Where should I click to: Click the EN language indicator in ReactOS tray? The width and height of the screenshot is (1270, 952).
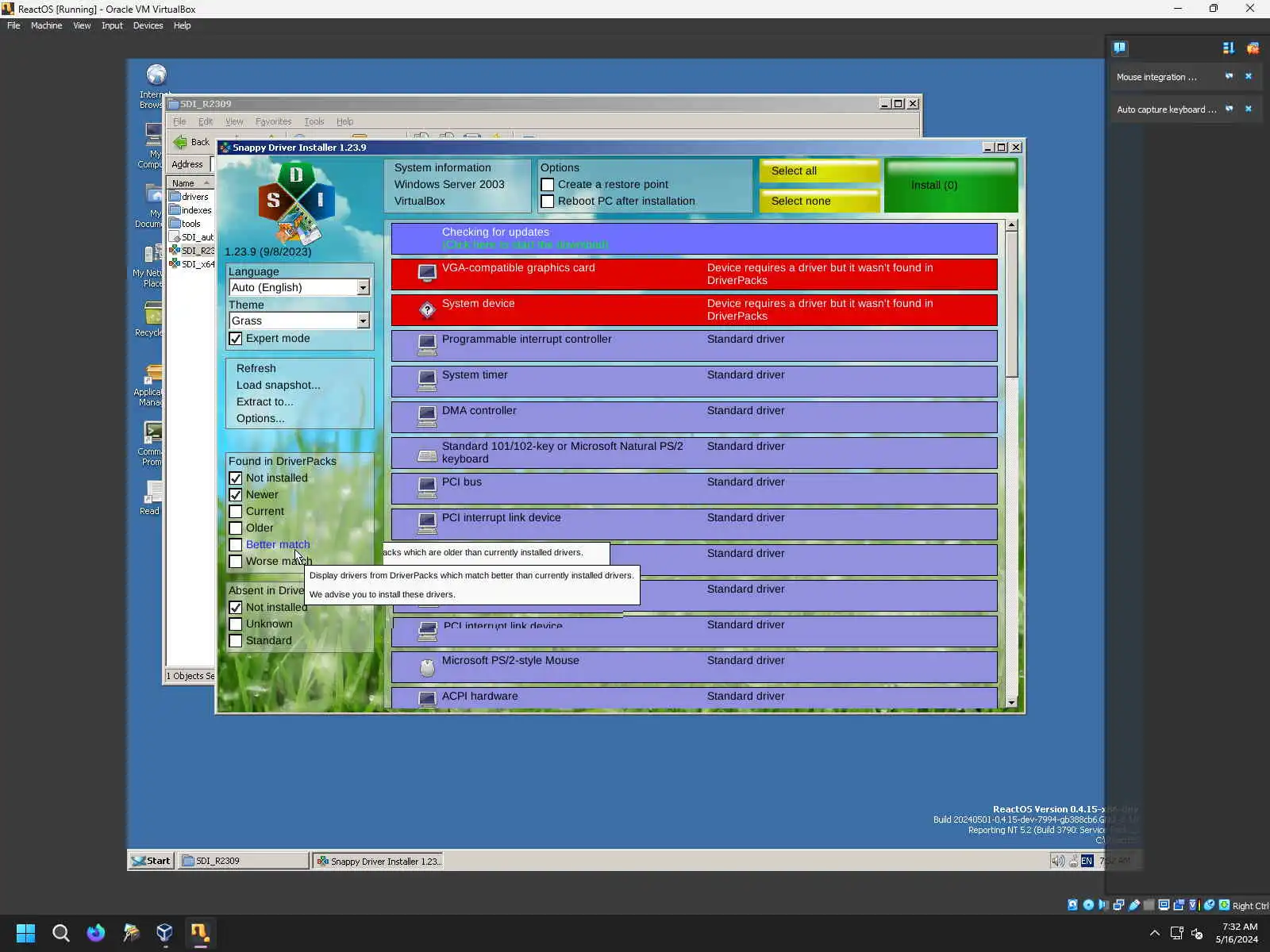click(x=1087, y=861)
